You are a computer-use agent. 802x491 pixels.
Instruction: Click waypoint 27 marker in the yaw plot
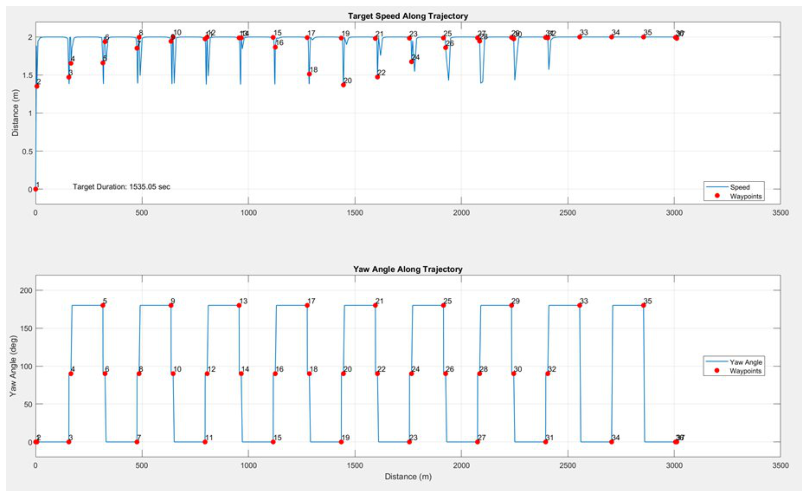[477, 441]
